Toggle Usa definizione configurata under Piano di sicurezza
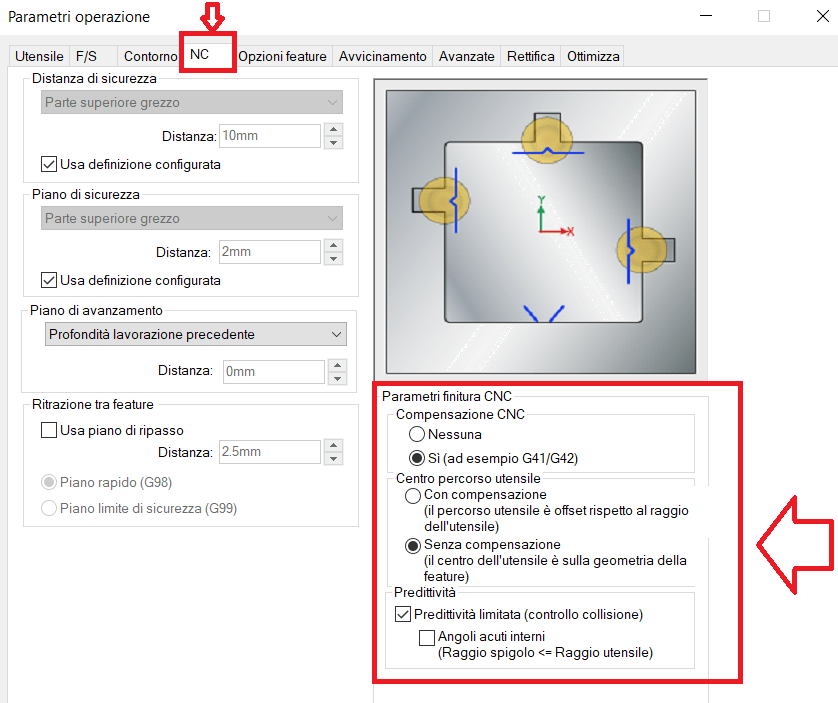The height and width of the screenshot is (703, 838). [x=49, y=280]
